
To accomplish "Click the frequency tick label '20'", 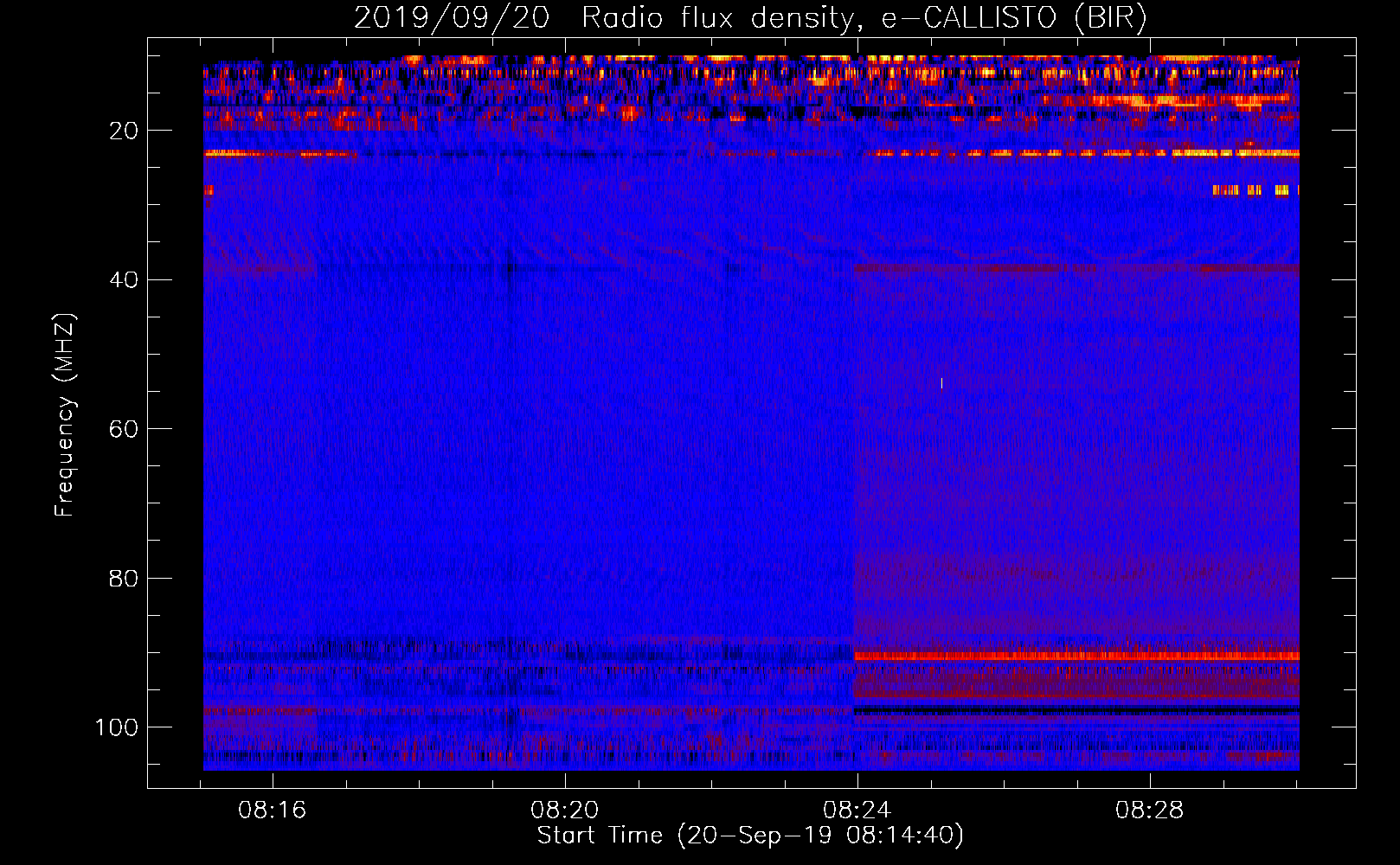I will tap(123, 131).
